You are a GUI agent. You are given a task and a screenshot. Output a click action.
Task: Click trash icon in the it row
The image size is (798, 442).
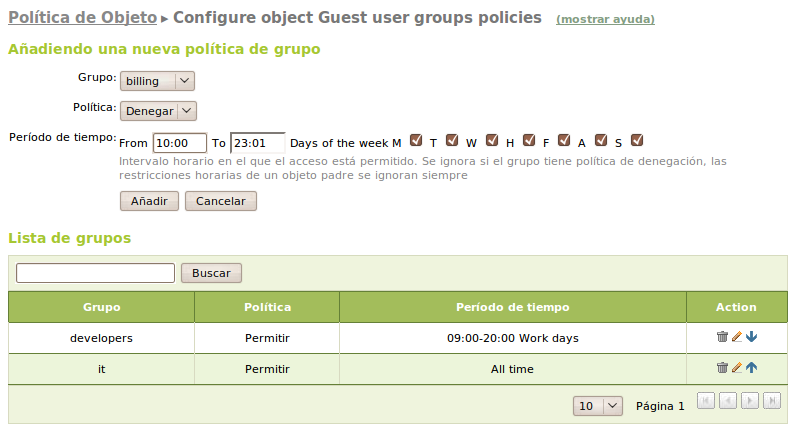[722, 368]
